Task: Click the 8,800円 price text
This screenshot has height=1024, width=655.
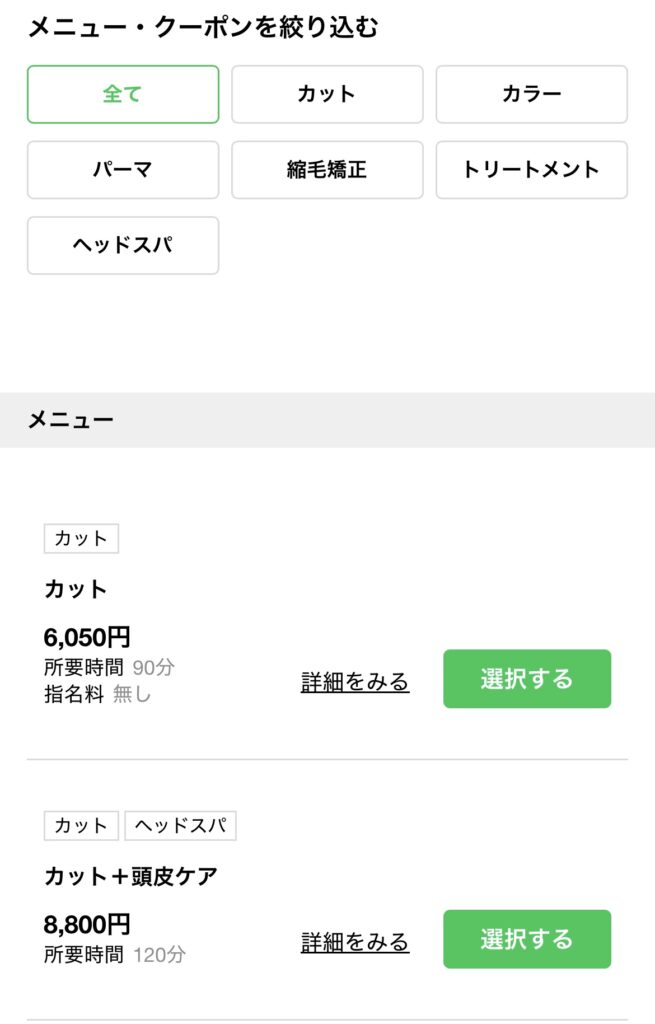Action: pyautogui.click(x=87, y=925)
